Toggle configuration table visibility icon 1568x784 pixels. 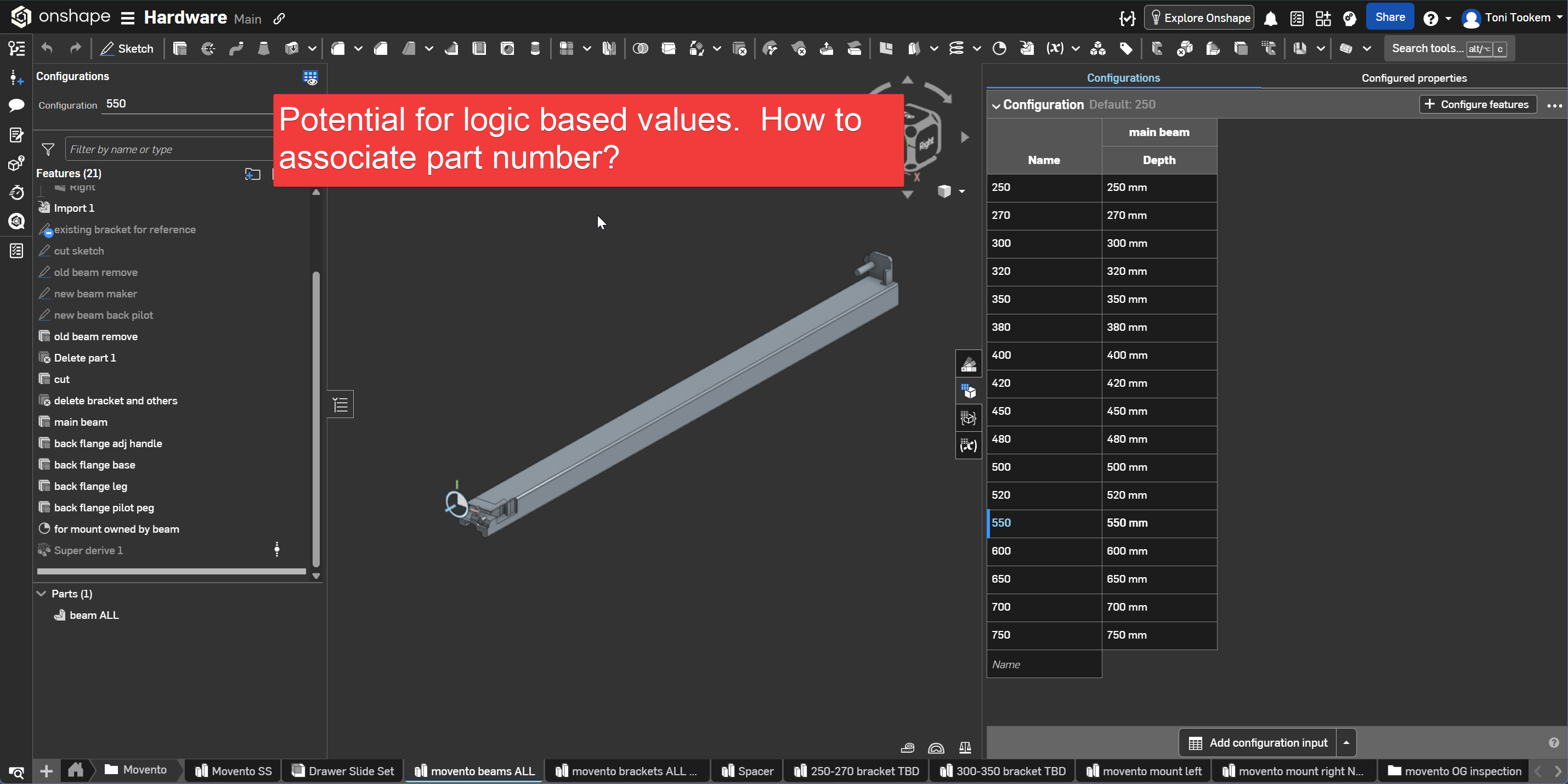[310, 77]
